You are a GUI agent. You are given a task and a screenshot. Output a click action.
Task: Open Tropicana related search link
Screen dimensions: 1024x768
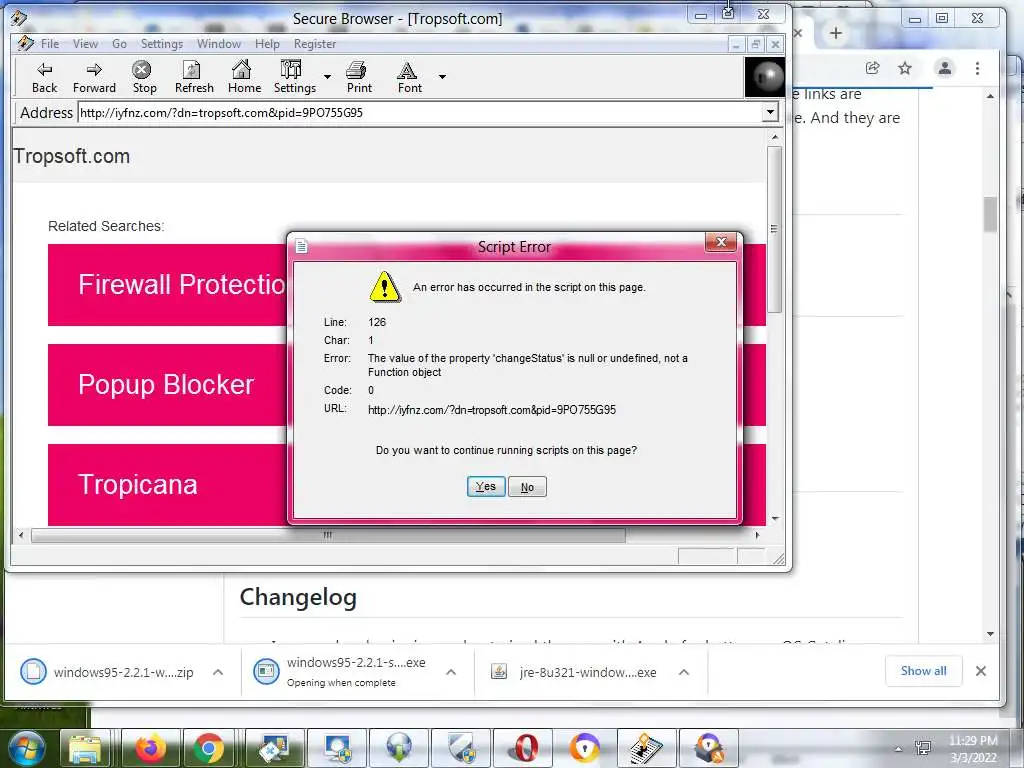(x=167, y=485)
